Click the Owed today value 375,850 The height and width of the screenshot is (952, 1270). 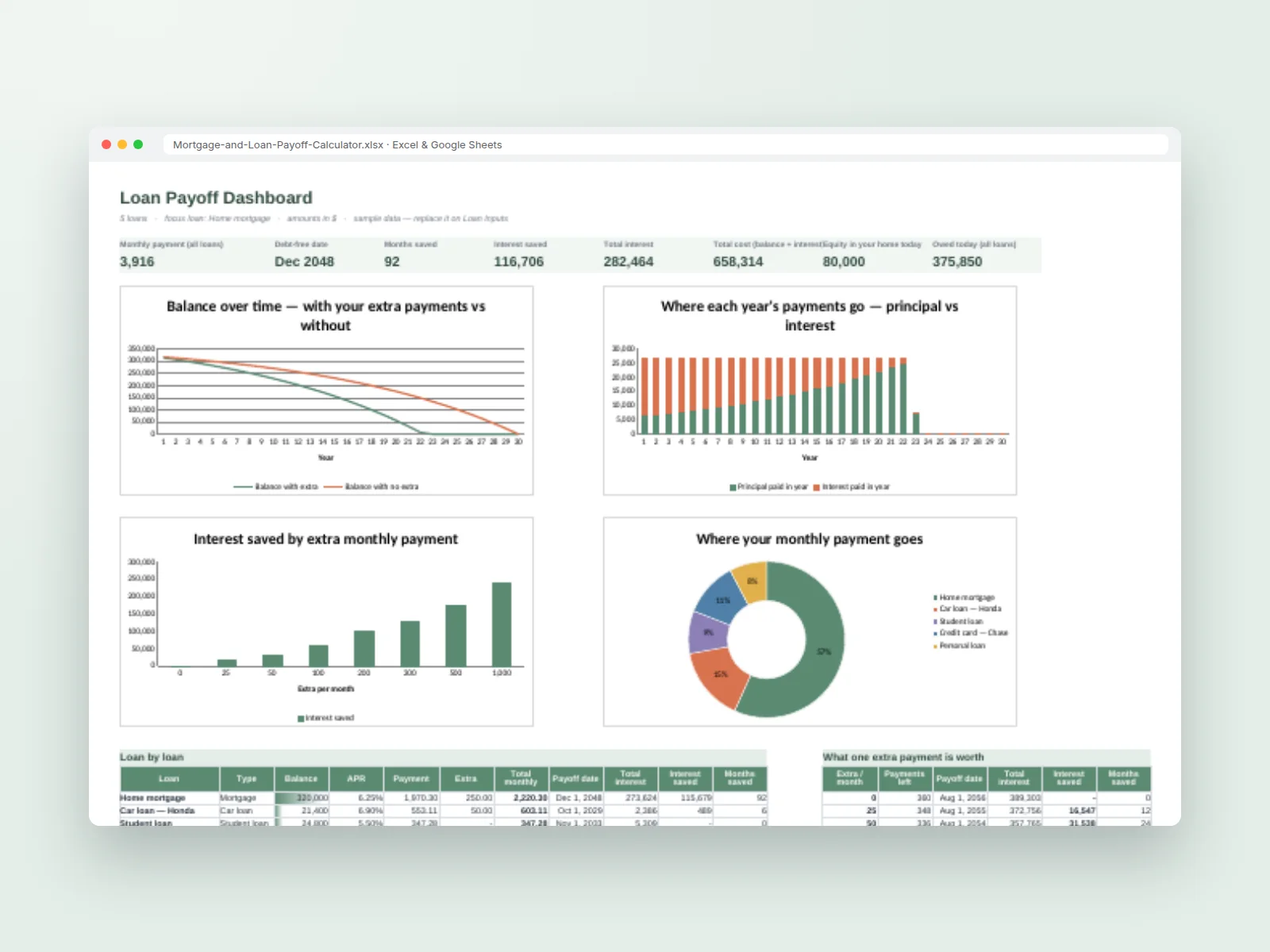(957, 262)
